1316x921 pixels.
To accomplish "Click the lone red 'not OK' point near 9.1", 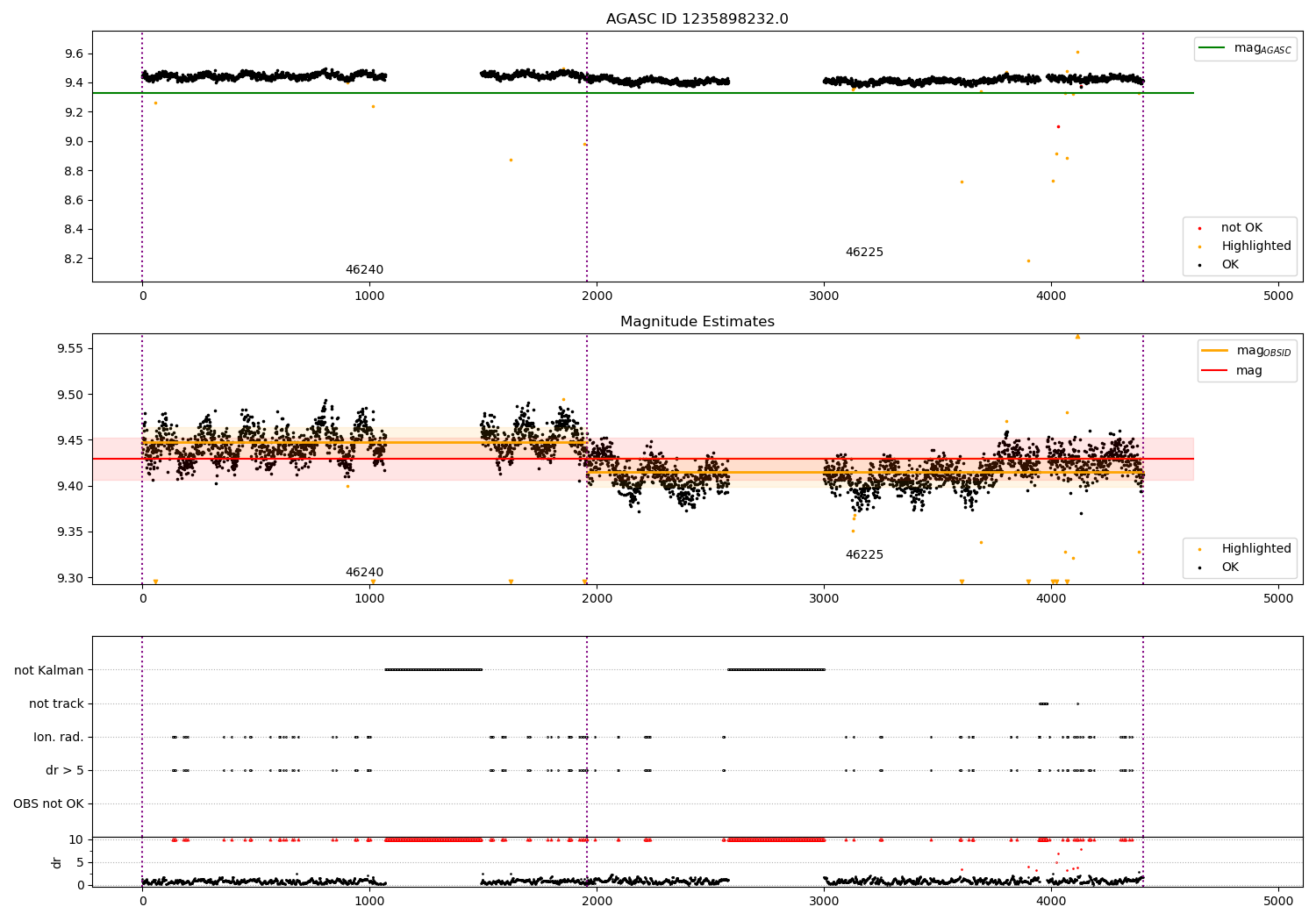I will point(1058,126).
